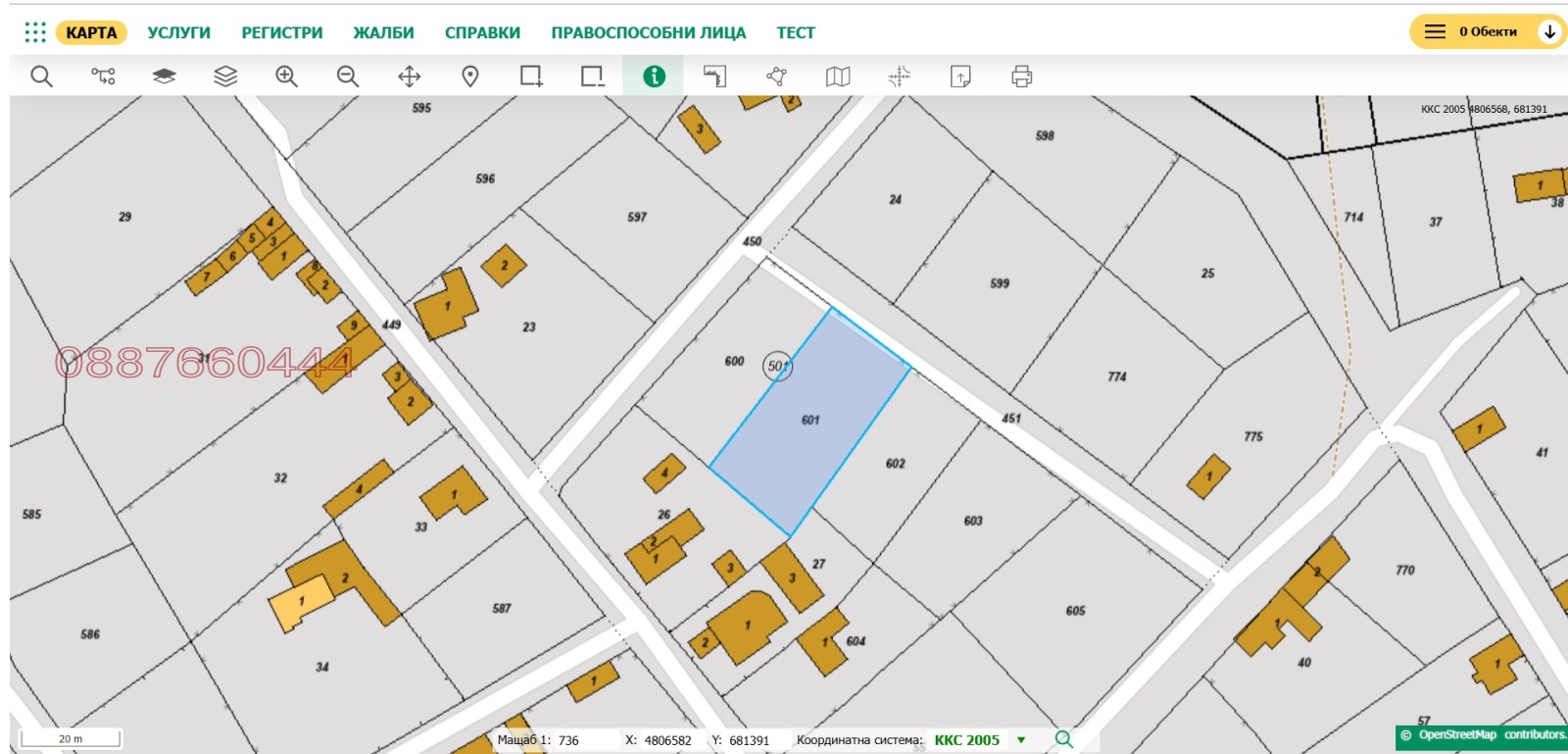1568x754 pixels.
Task: Open the УСЛУГИ menu
Action: [x=178, y=32]
